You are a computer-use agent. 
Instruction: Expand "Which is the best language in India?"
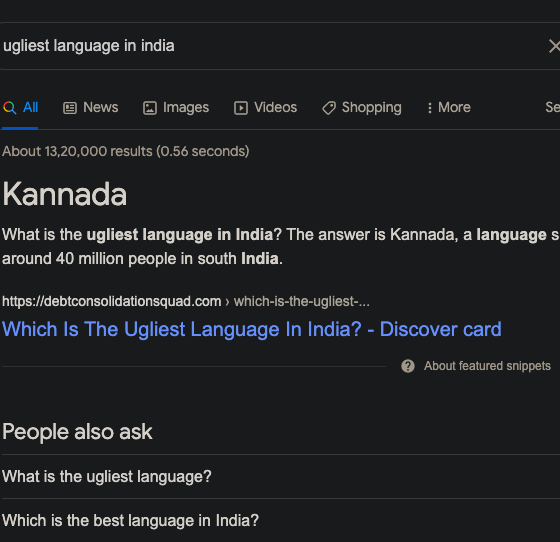pos(281,521)
